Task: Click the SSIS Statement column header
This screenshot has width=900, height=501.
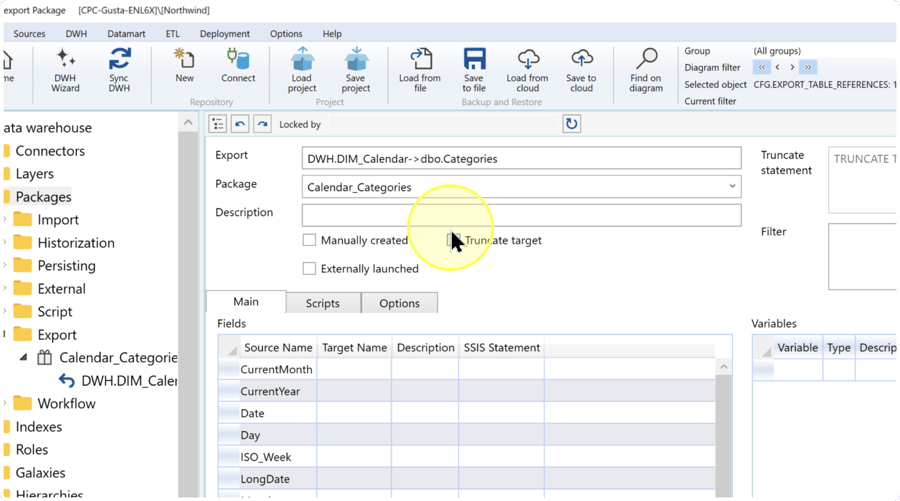Action: (x=502, y=347)
